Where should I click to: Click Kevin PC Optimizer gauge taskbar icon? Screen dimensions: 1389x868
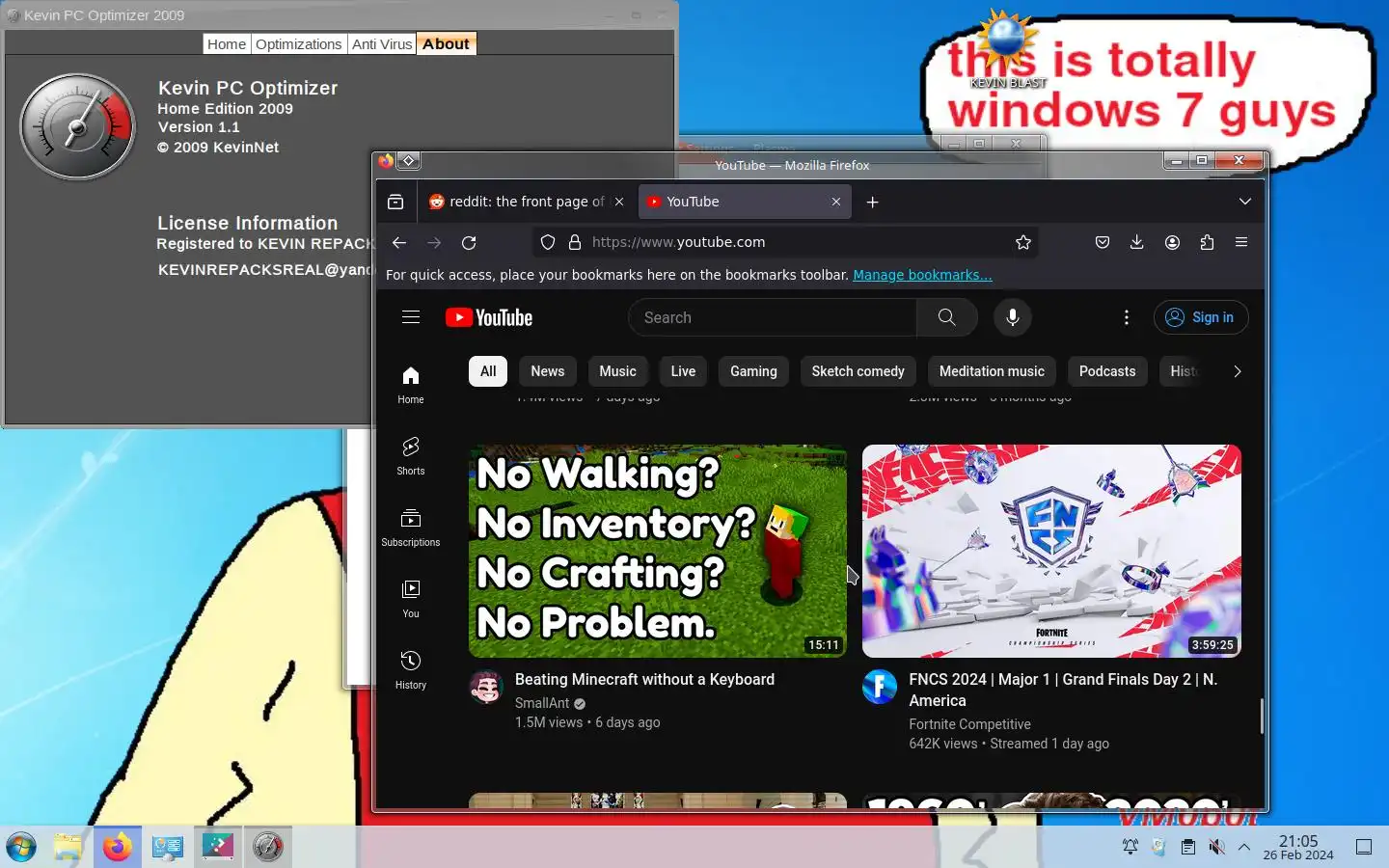click(268, 848)
